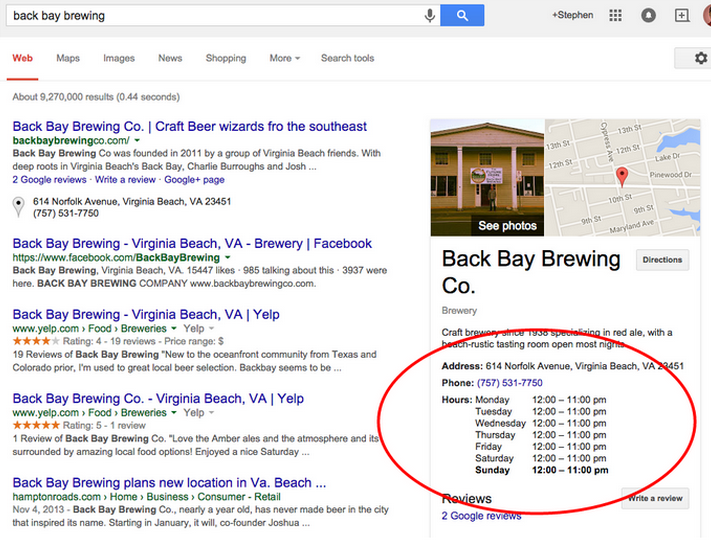Switch to the Images tab
This screenshot has width=711, height=545.
coord(119,58)
